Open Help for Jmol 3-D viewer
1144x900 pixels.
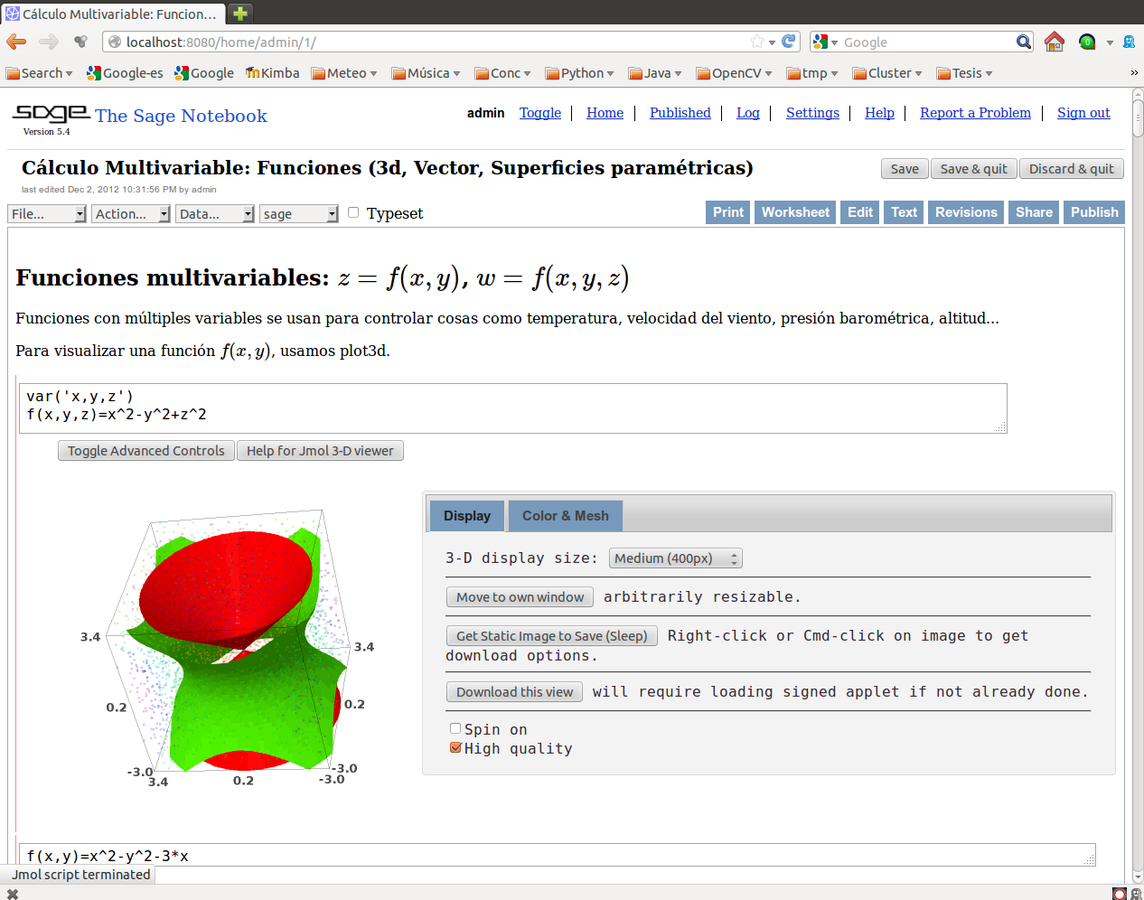[x=319, y=450]
